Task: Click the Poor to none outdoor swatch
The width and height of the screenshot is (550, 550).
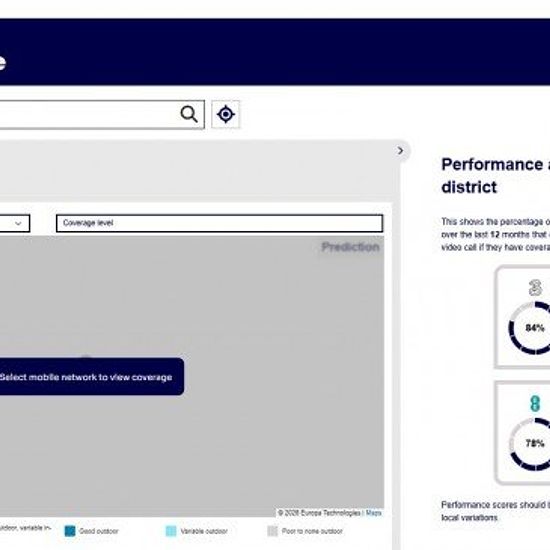Action: pos(273,531)
